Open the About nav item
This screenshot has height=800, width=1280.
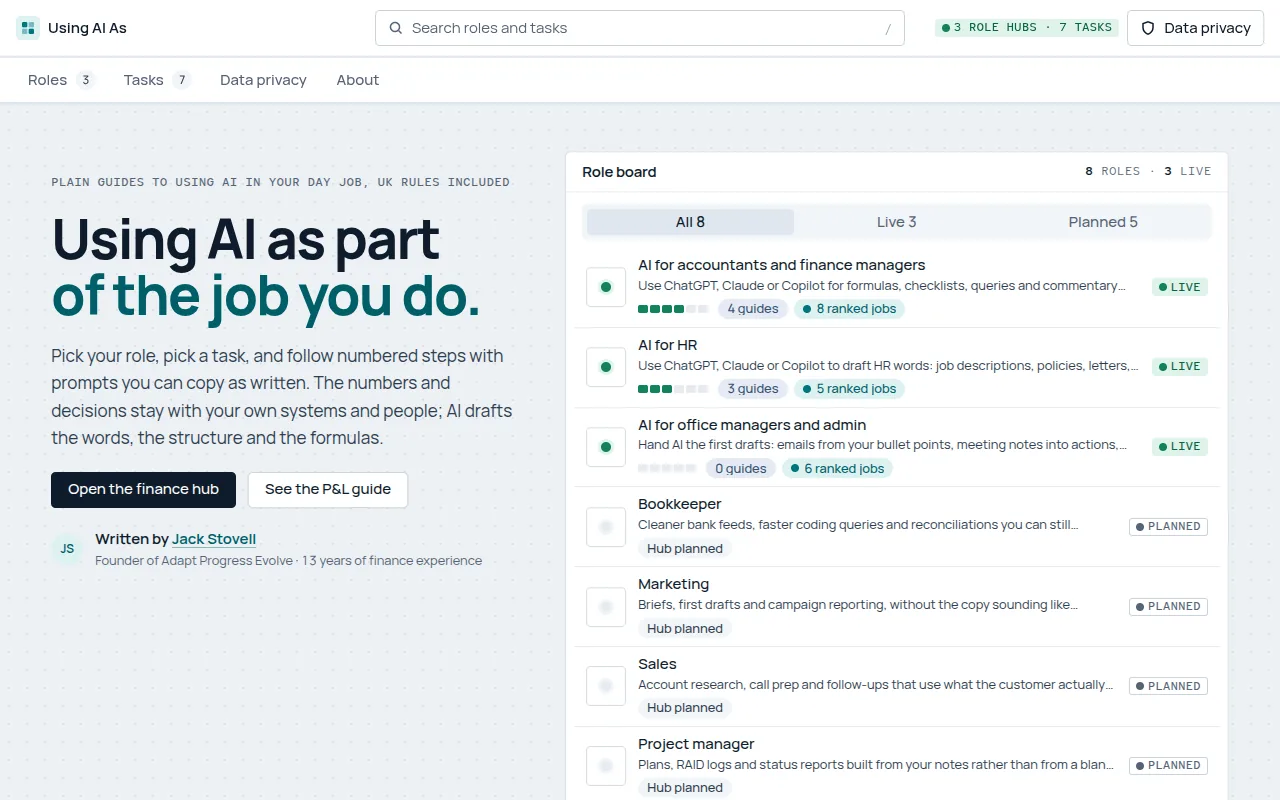coord(358,80)
